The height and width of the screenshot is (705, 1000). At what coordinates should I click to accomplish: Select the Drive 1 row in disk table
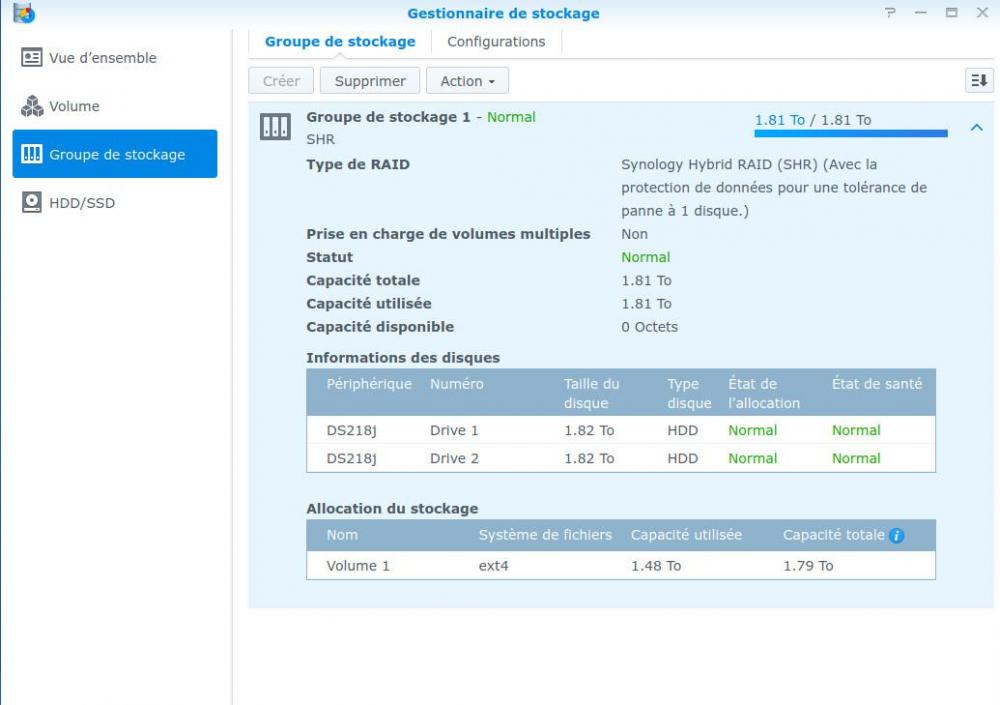(x=620, y=430)
